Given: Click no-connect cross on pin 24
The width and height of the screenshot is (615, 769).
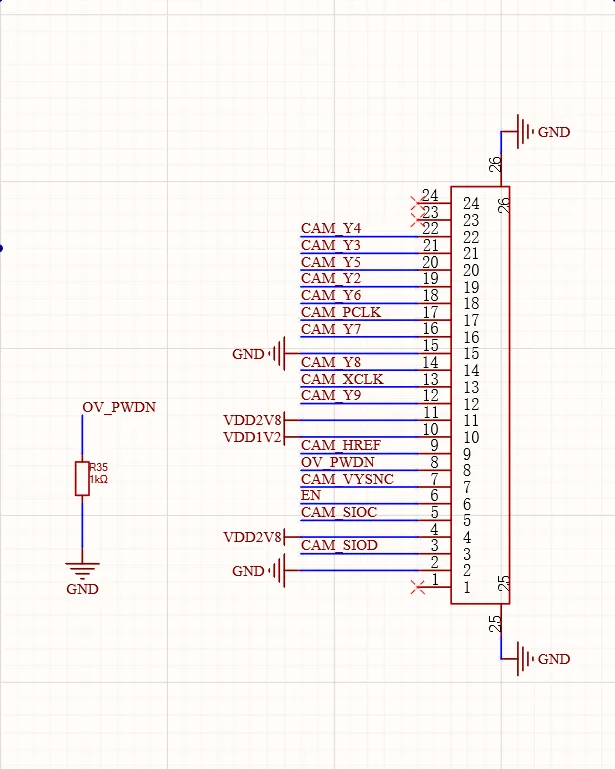Looking at the screenshot, I should pos(418,203).
